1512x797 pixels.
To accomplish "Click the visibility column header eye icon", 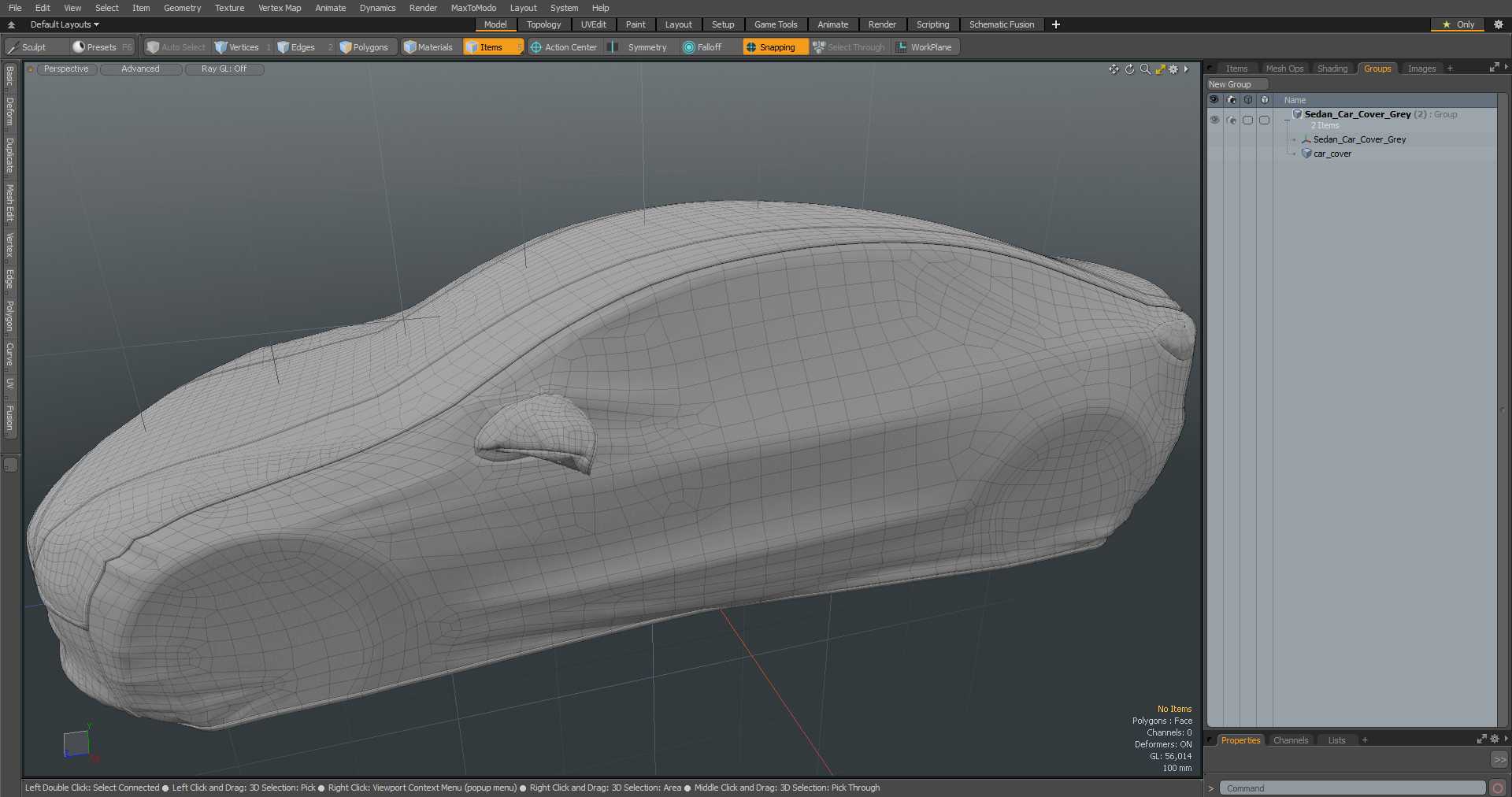I will click(1214, 100).
